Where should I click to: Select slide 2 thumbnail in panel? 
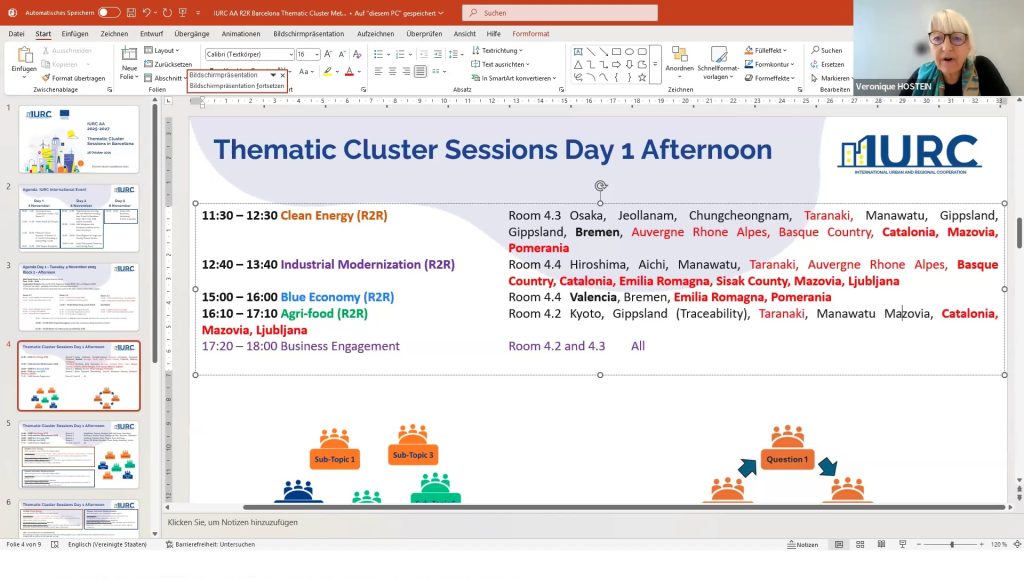[80, 217]
